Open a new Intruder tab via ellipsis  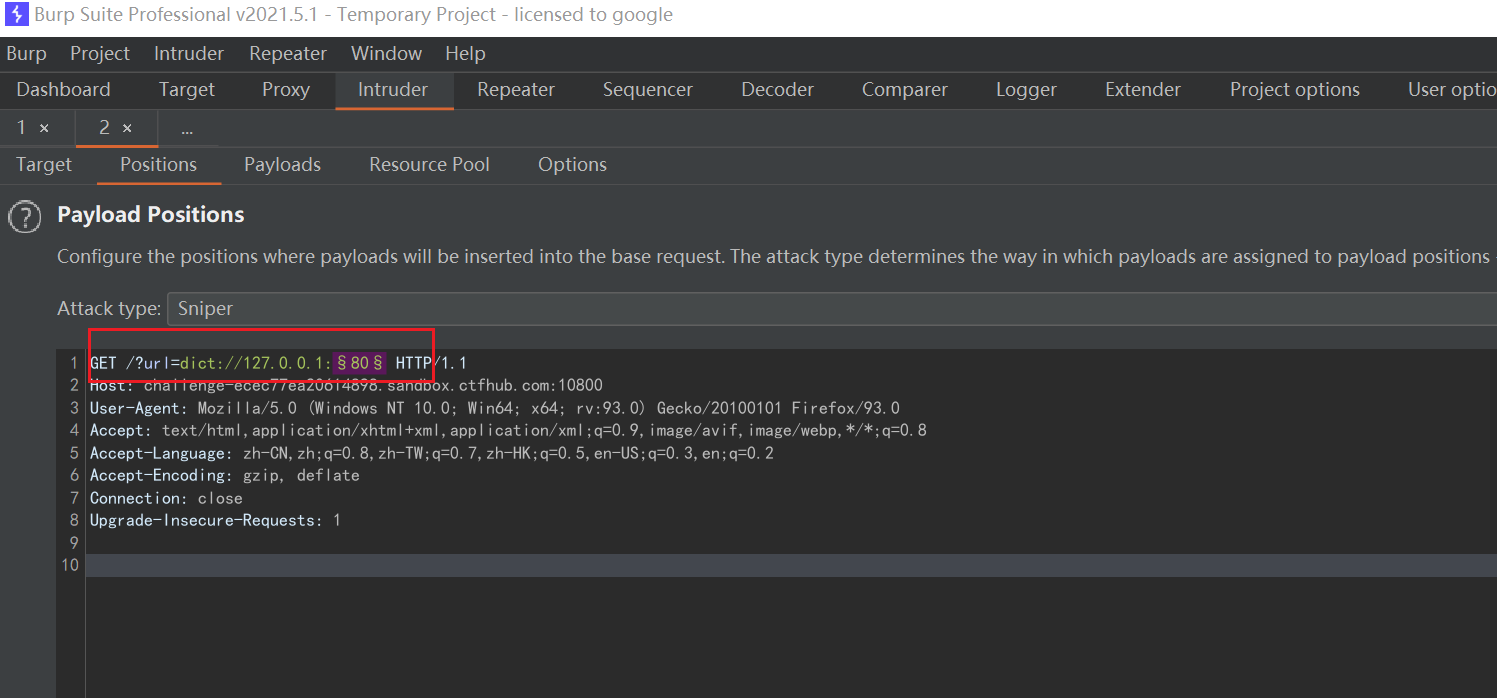coord(187,129)
